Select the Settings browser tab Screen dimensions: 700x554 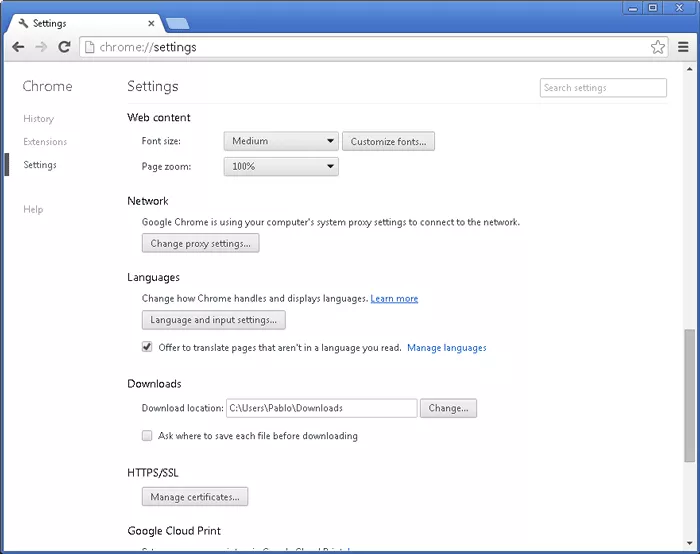click(x=85, y=23)
